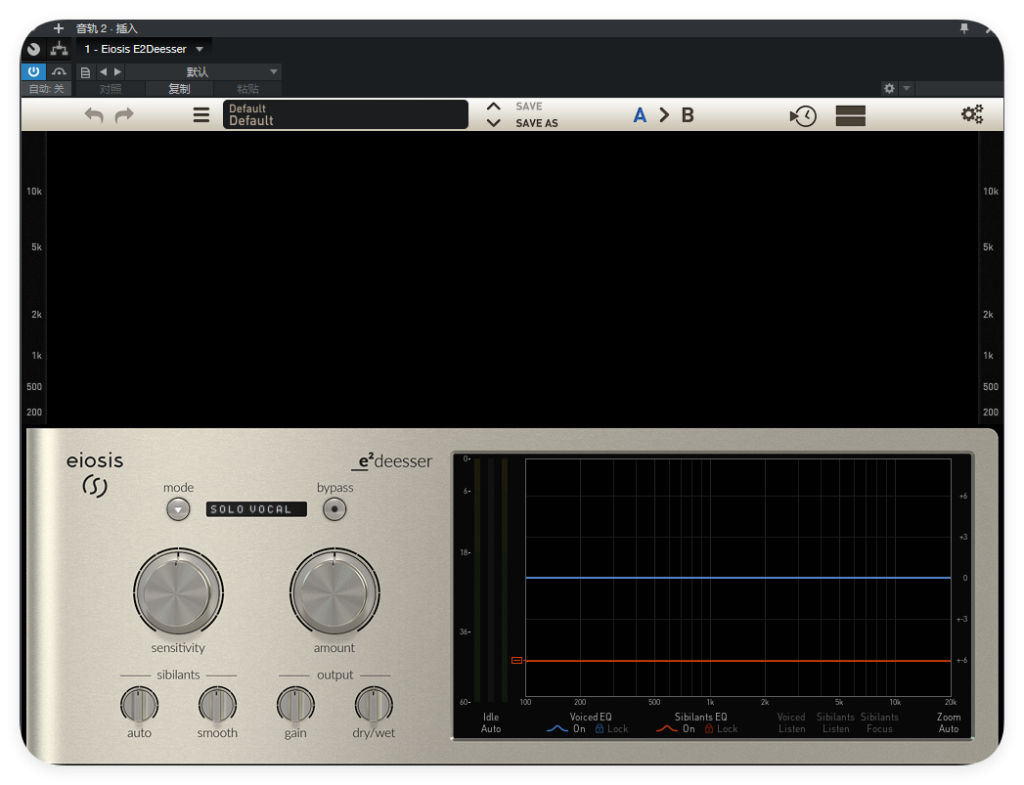Click the sidechain arc icon next to power

click(59, 72)
